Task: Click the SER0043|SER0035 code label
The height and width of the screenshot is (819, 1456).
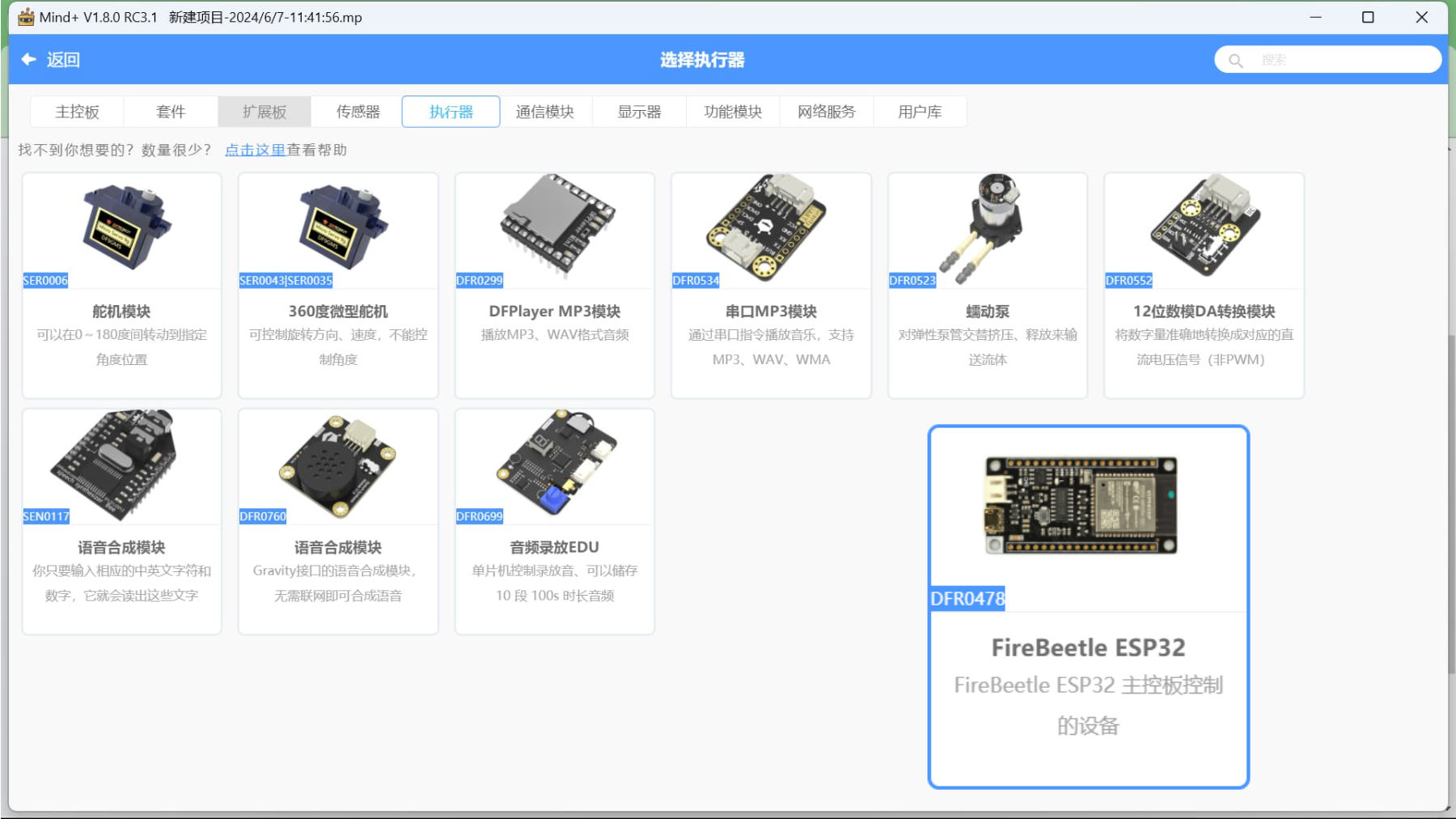Action: tap(286, 281)
